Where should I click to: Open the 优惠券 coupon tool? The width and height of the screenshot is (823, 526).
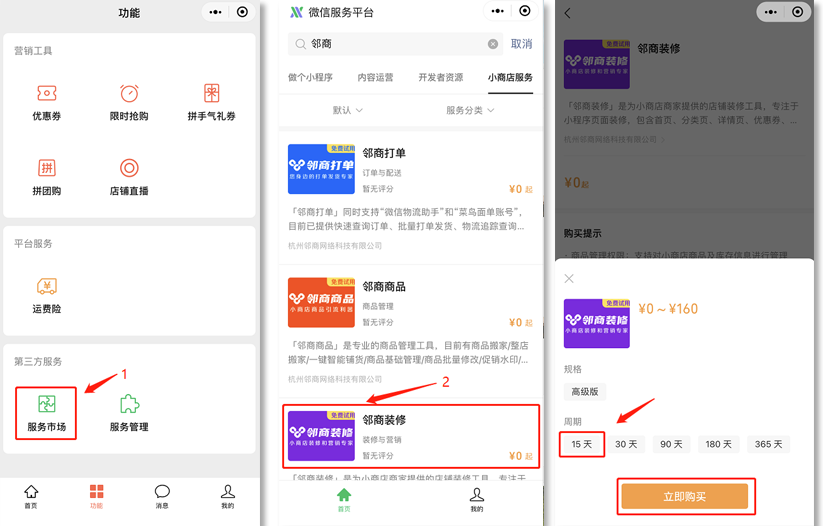[x=47, y=102]
